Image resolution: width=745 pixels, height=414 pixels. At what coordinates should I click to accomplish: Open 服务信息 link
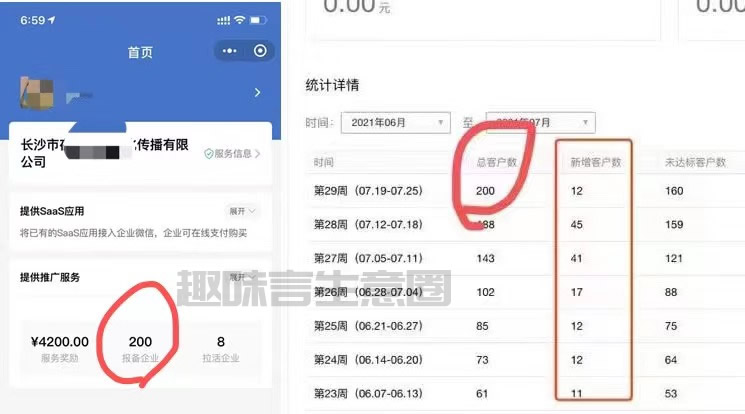click(x=232, y=154)
